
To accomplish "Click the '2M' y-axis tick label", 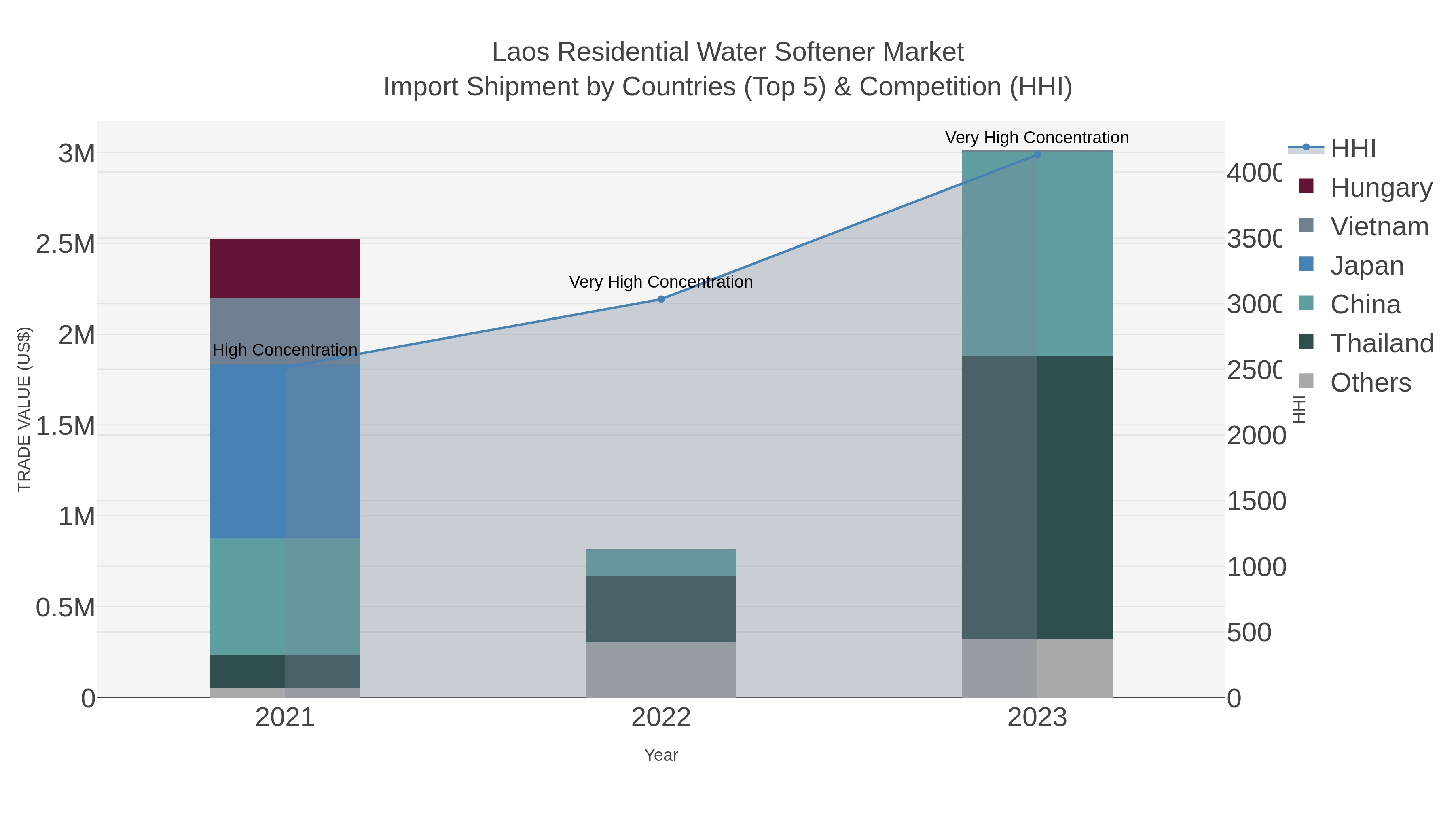I will pyautogui.click(x=77, y=334).
